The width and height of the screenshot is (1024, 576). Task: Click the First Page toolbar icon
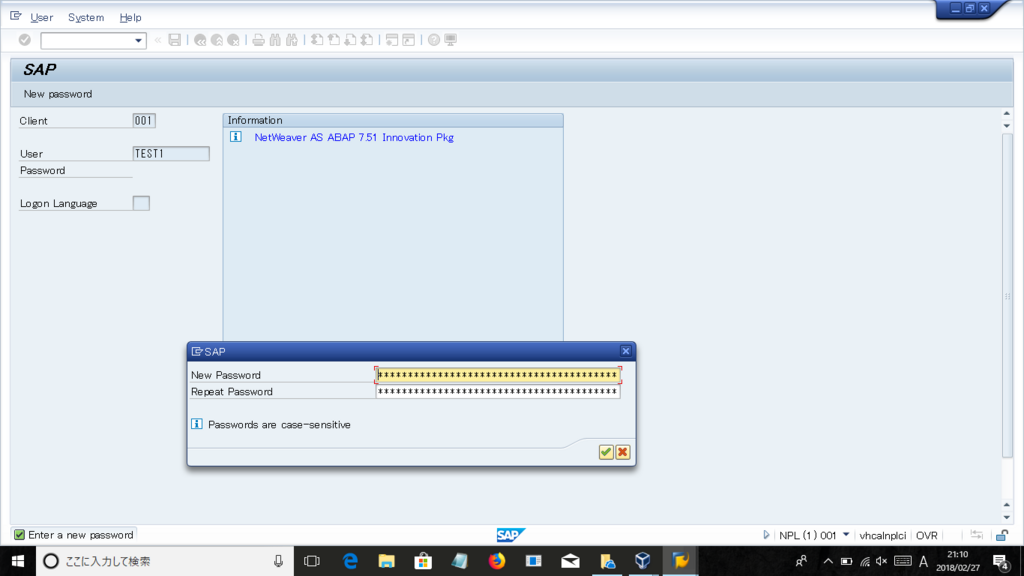(x=317, y=40)
